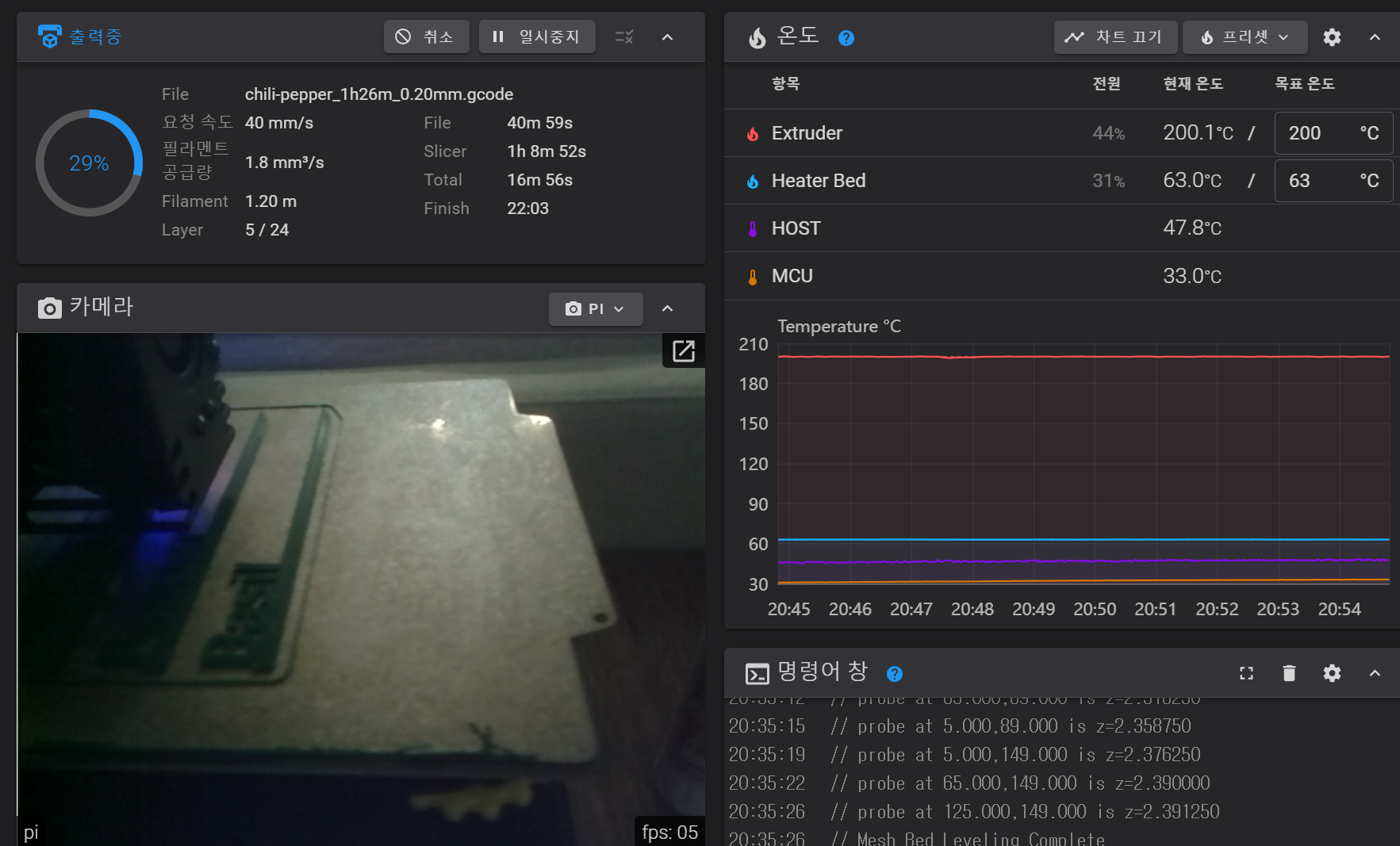Click console line Mesh Bed Leveling Complete
The height and width of the screenshot is (846, 1400).
click(x=980, y=838)
